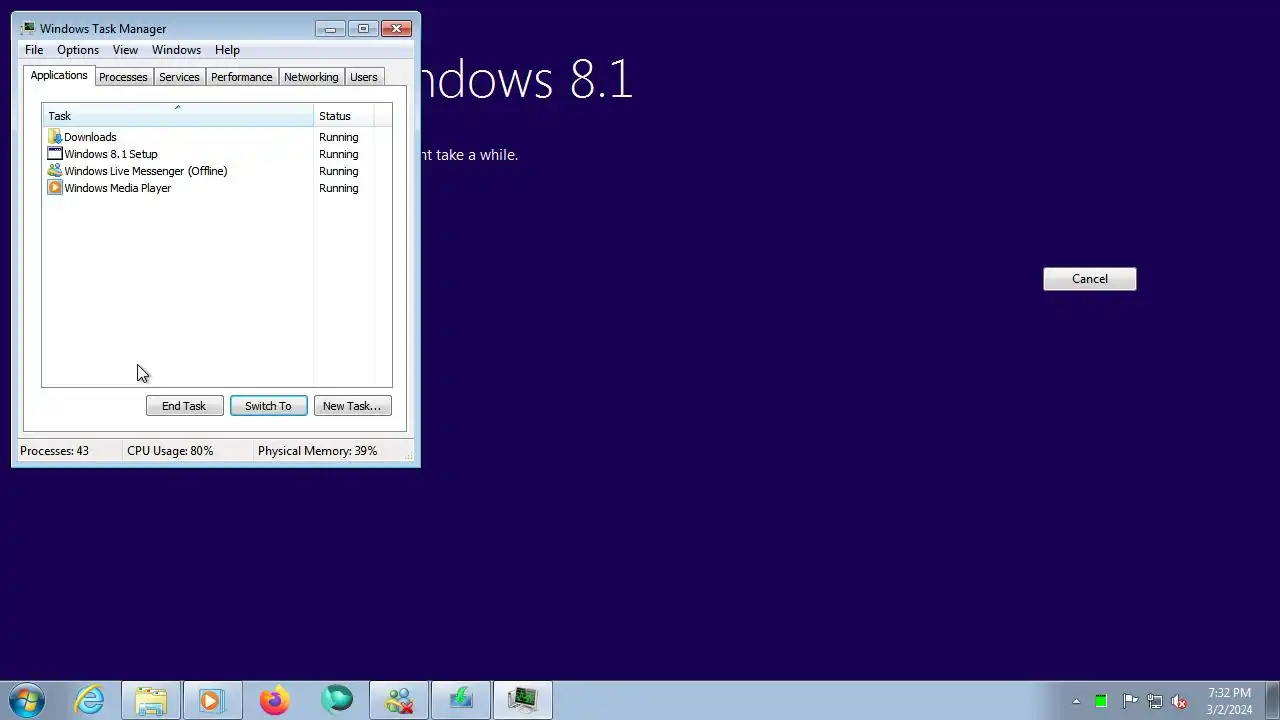Cancel the Windows 8.1 setup

(1090, 279)
